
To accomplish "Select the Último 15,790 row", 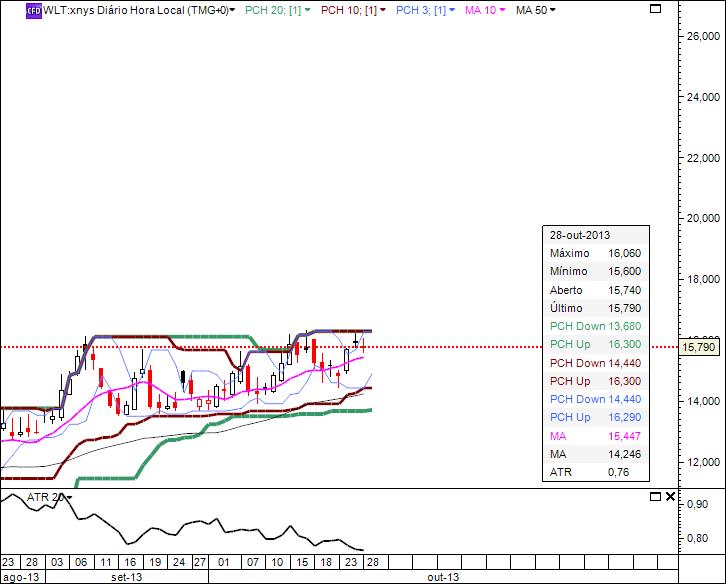I will coord(595,308).
